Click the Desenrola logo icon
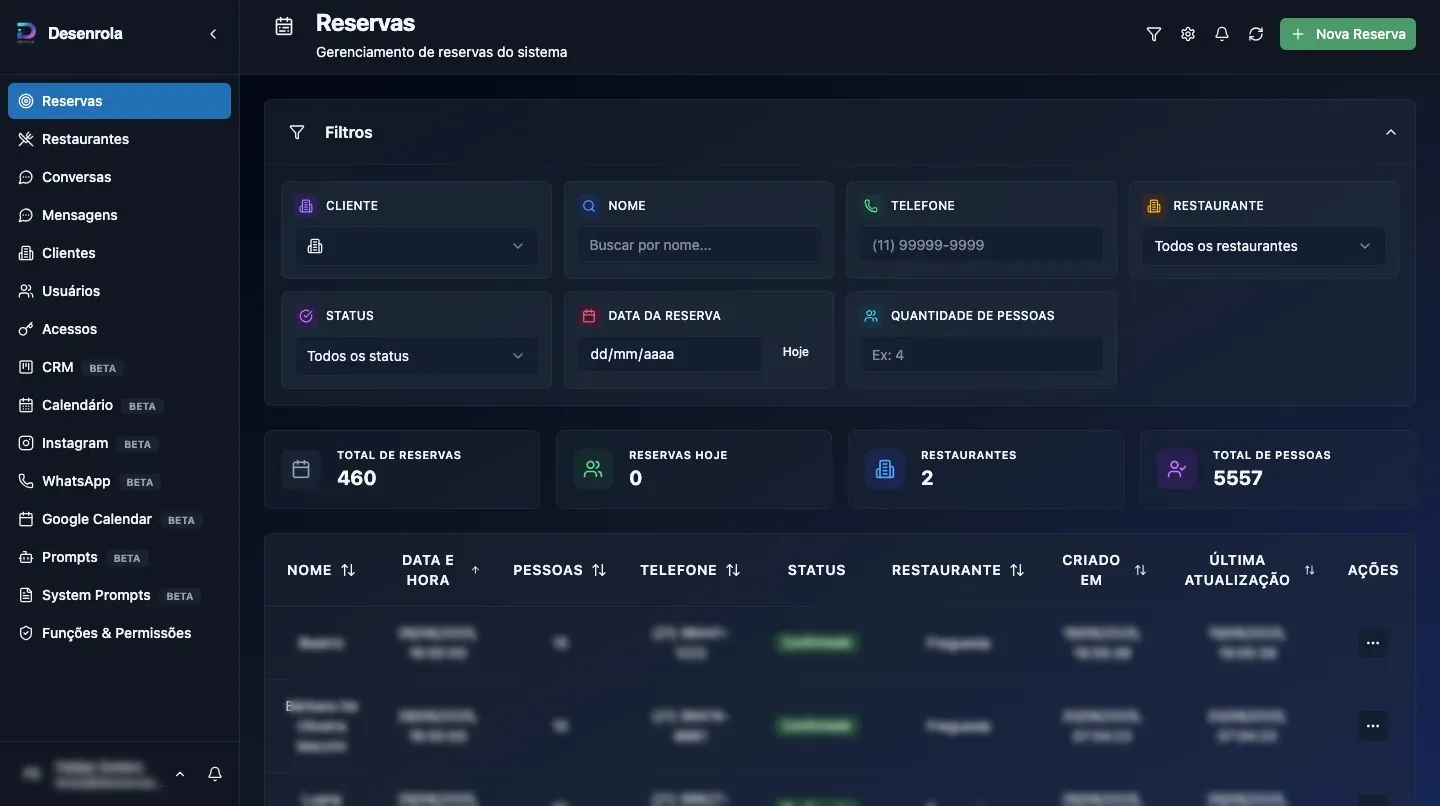The width and height of the screenshot is (1440, 806). pos(26,33)
